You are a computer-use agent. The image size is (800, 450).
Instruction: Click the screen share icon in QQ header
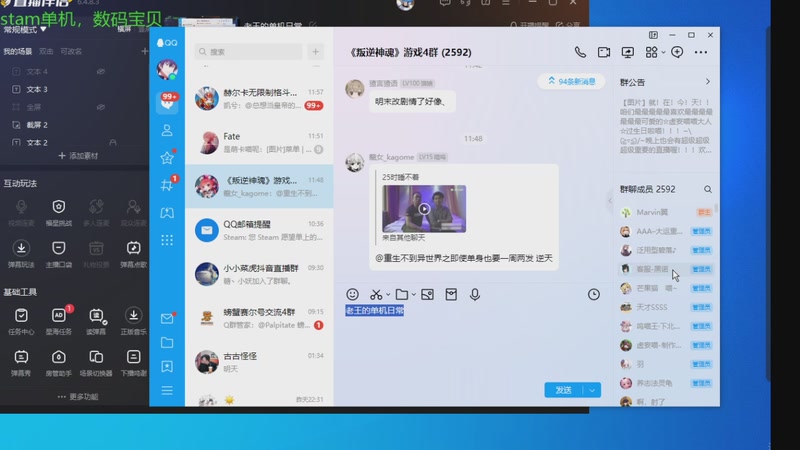pyautogui.click(x=628, y=52)
